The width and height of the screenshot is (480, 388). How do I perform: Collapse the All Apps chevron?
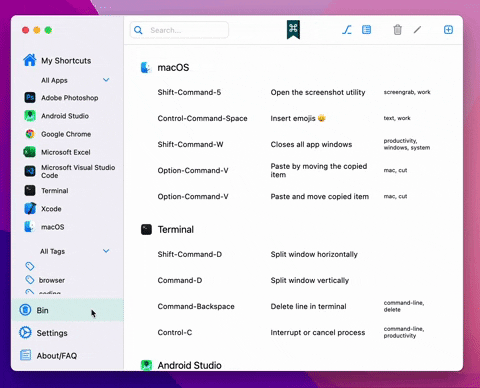click(x=106, y=80)
